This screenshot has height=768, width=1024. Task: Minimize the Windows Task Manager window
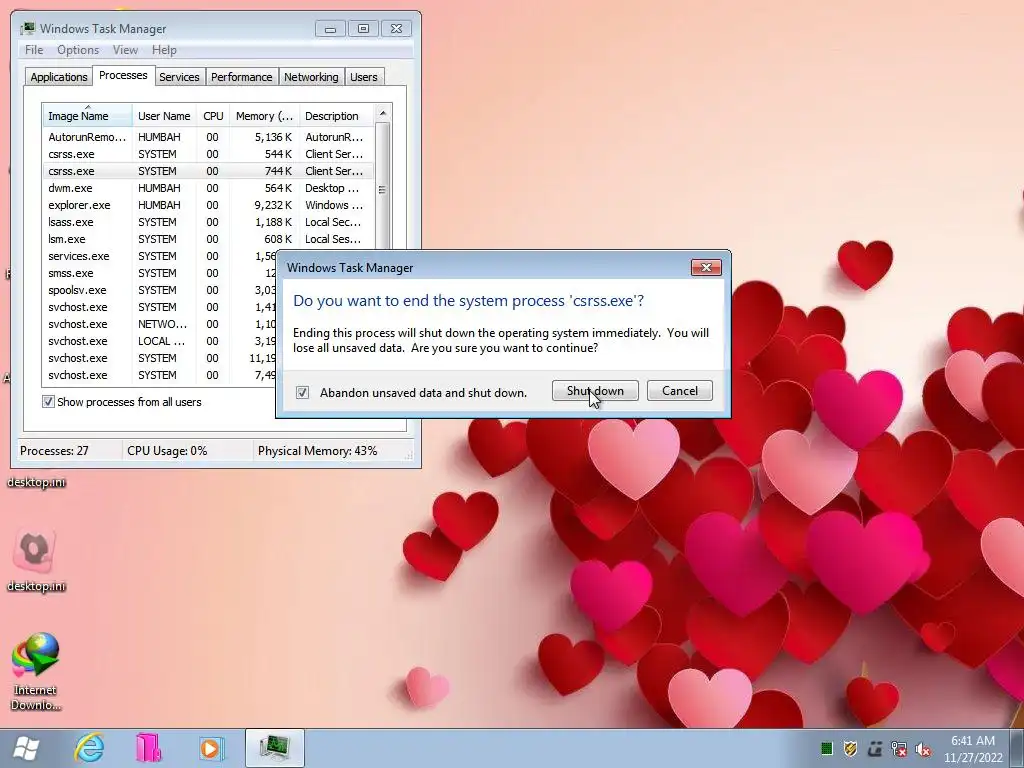pyautogui.click(x=330, y=29)
